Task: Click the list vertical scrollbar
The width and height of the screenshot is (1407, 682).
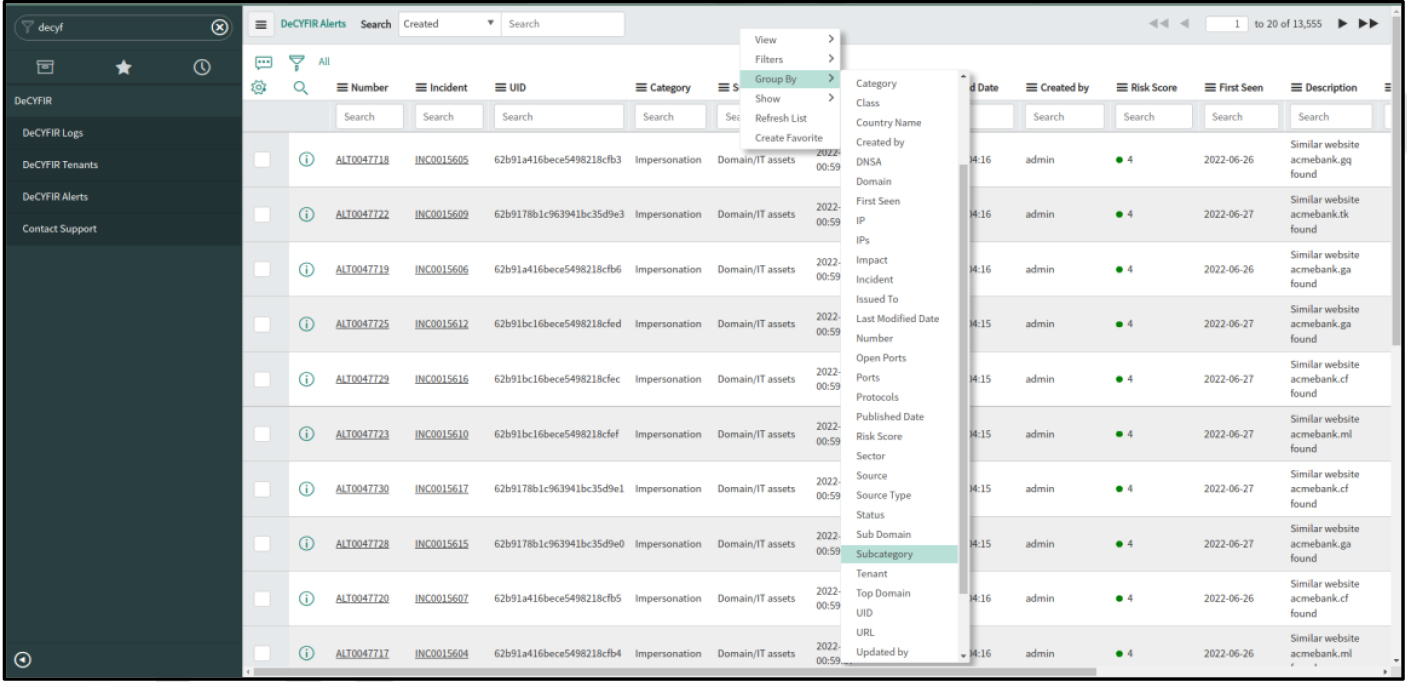Action: (1396, 182)
